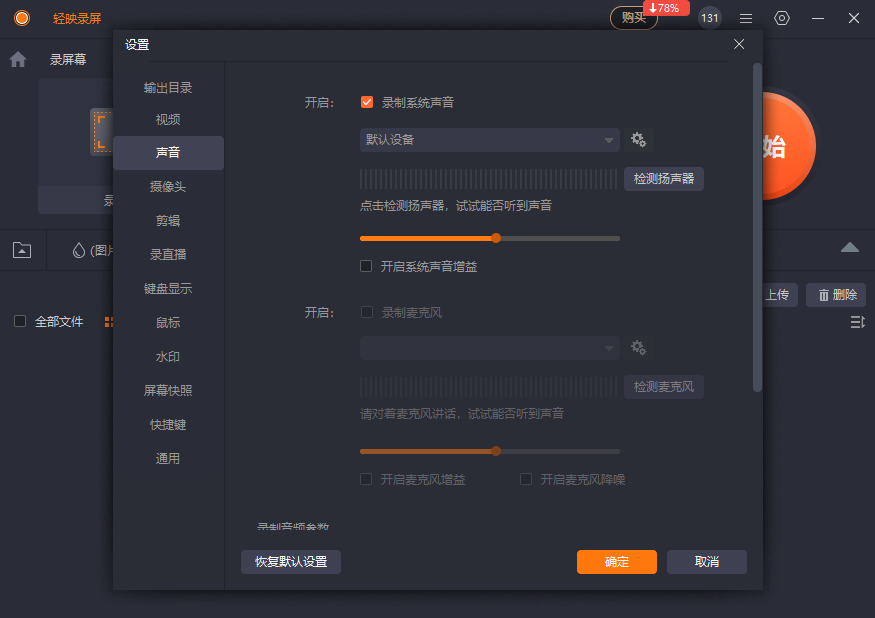
Task: Click the 录屏幕 tab in main window
Action: pyautogui.click(x=68, y=59)
